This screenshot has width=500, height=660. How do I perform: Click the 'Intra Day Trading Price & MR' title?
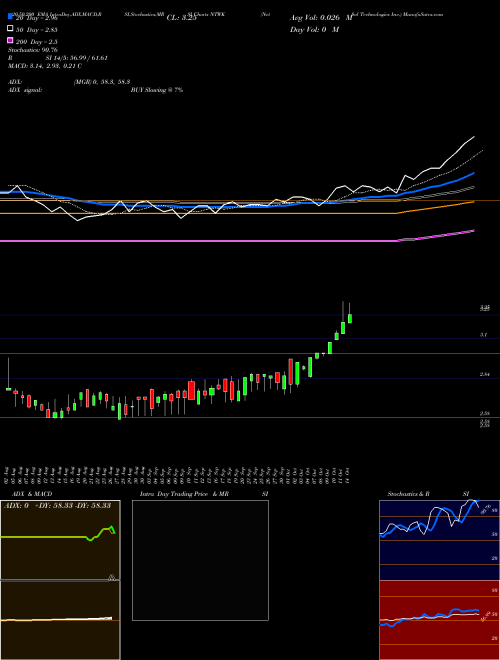coord(184,494)
